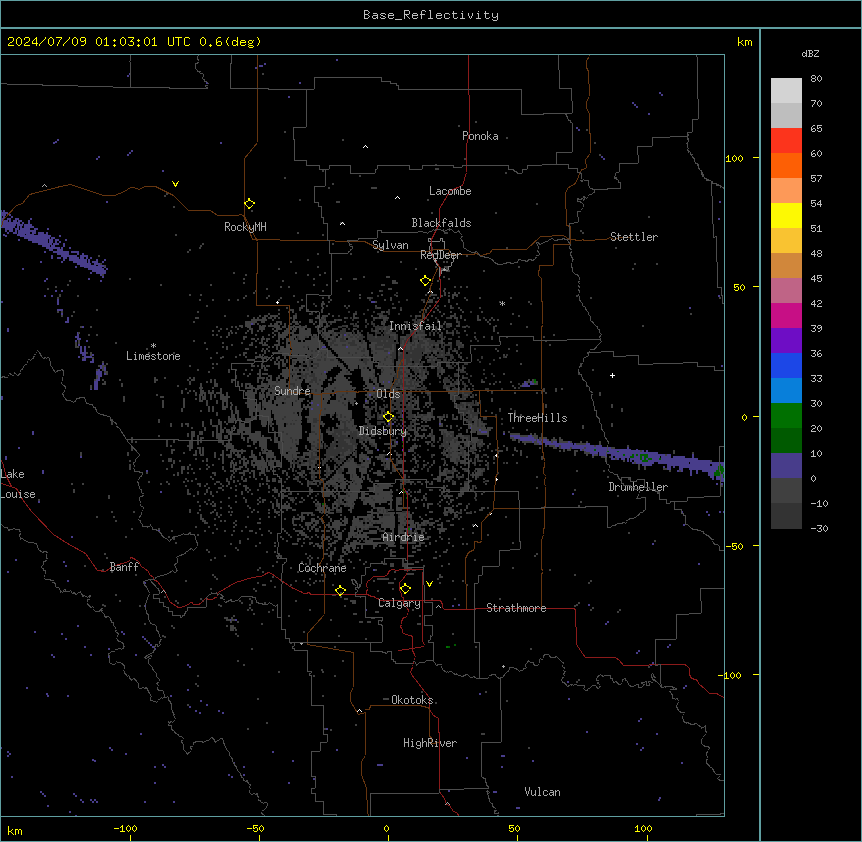Viewport: 862px width, 842px height.
Task: Click the HighRiver label
Action: tap(430, 743)
